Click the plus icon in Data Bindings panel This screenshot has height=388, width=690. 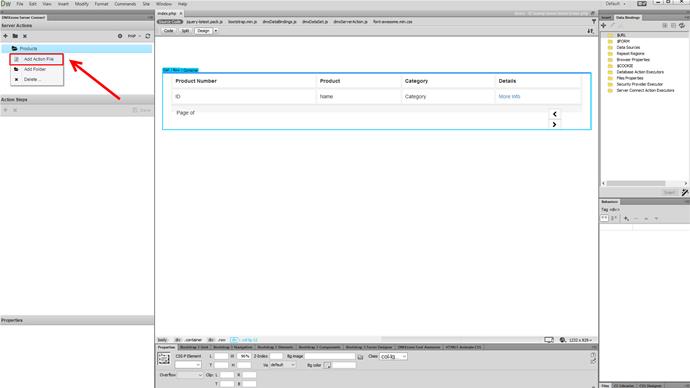604,26
